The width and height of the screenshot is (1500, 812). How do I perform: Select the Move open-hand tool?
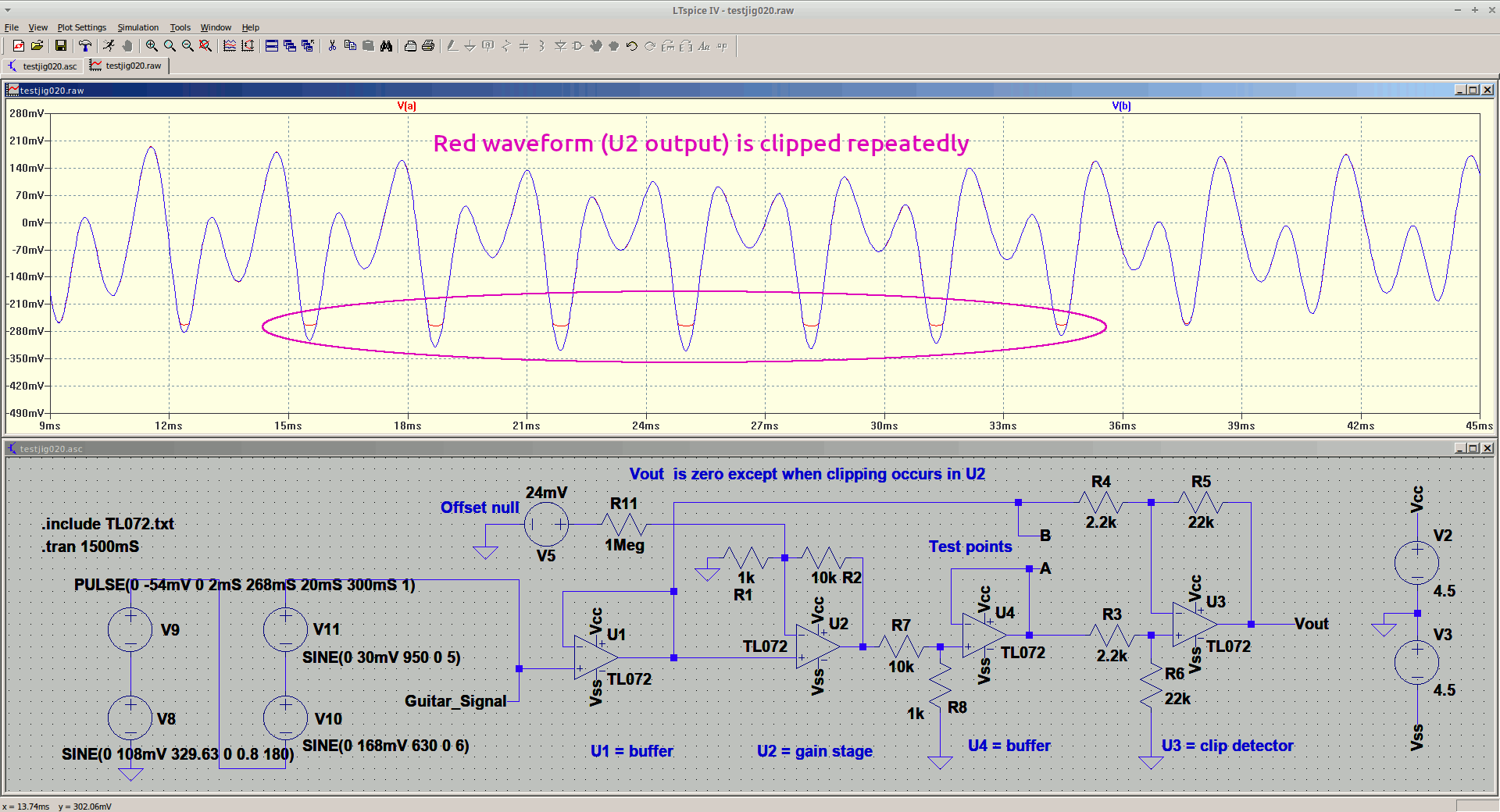click(596, 46)
